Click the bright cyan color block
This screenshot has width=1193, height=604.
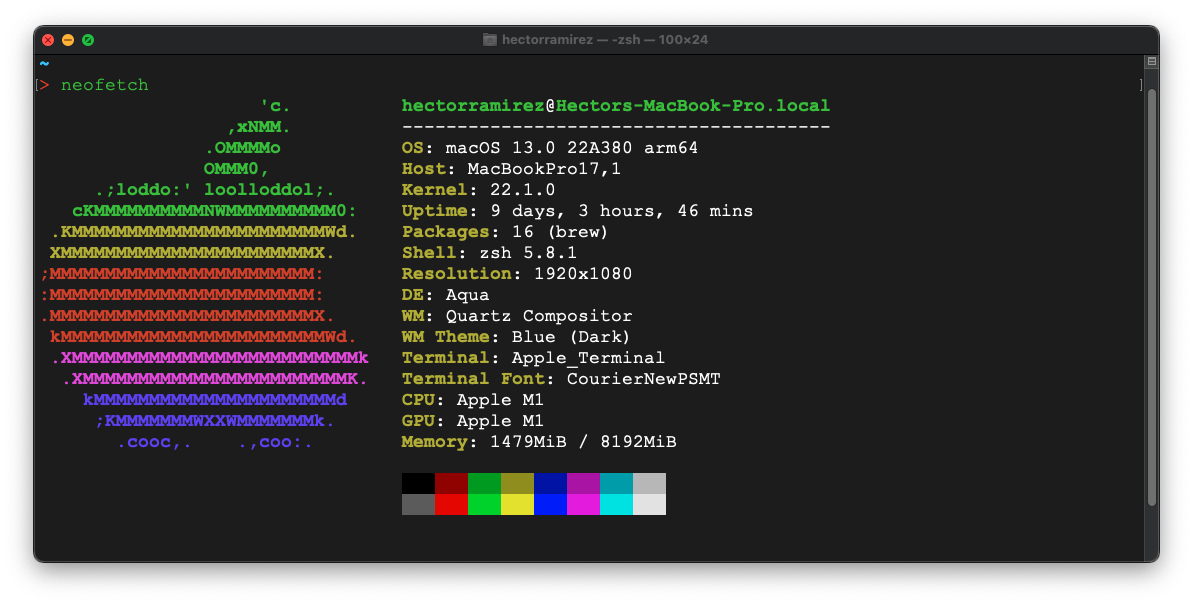[616, 504]
